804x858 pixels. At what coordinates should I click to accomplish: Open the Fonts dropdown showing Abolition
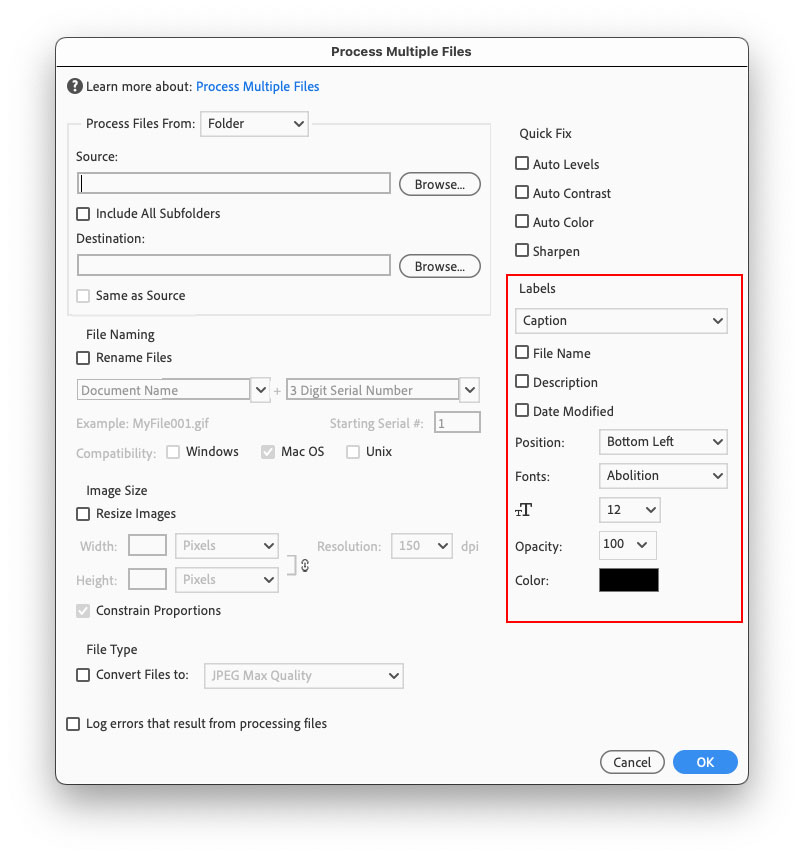[663, 476]
